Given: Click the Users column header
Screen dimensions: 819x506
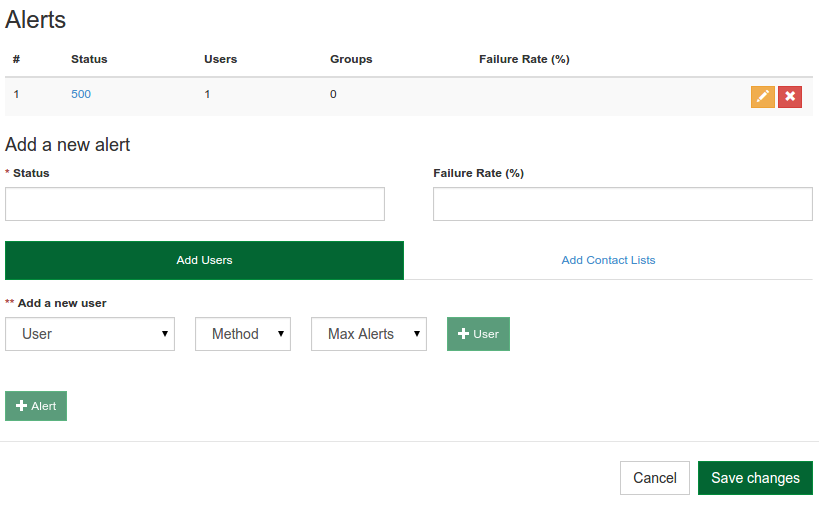Looking at the screenshot, I should [220, 59].
